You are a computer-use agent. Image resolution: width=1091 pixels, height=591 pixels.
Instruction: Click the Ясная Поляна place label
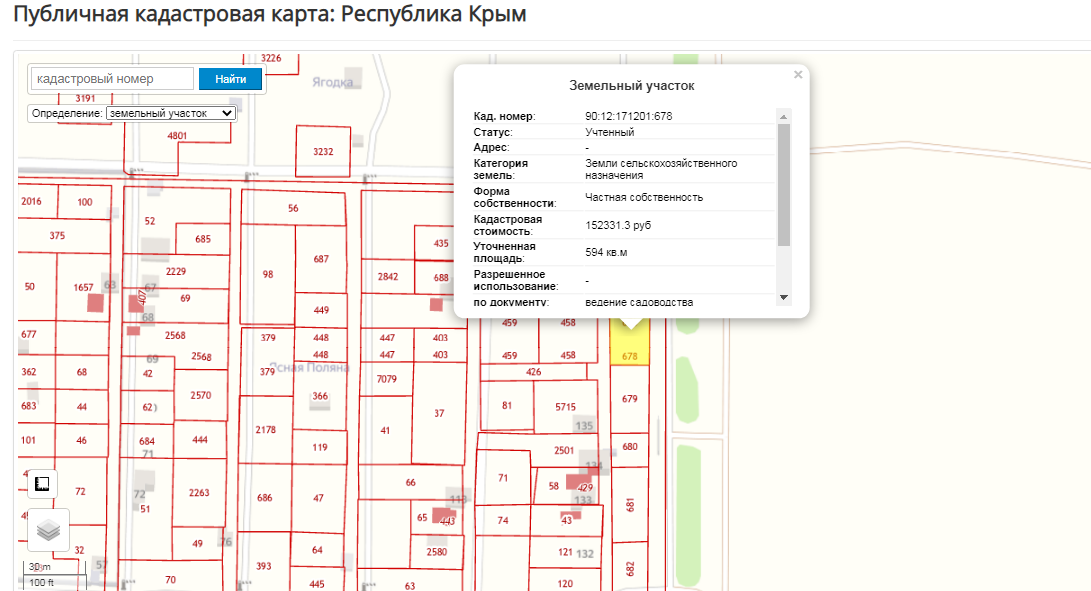click(309, 368)
